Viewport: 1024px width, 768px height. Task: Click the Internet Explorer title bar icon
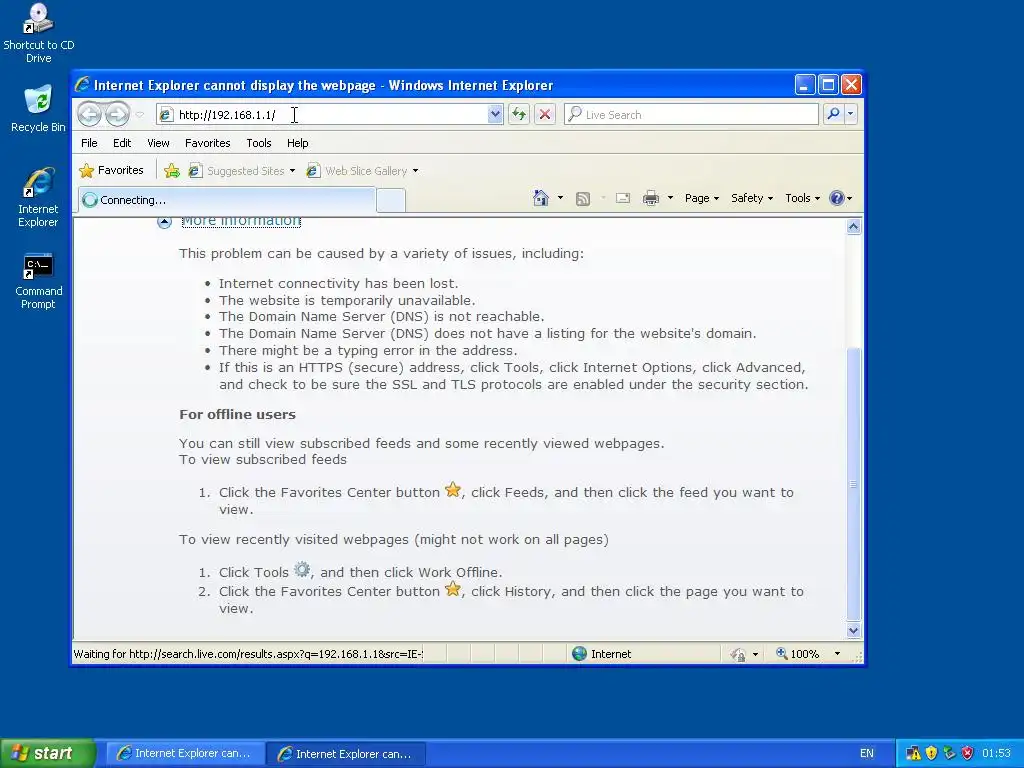pyautogui.click(x=82, y=84)
